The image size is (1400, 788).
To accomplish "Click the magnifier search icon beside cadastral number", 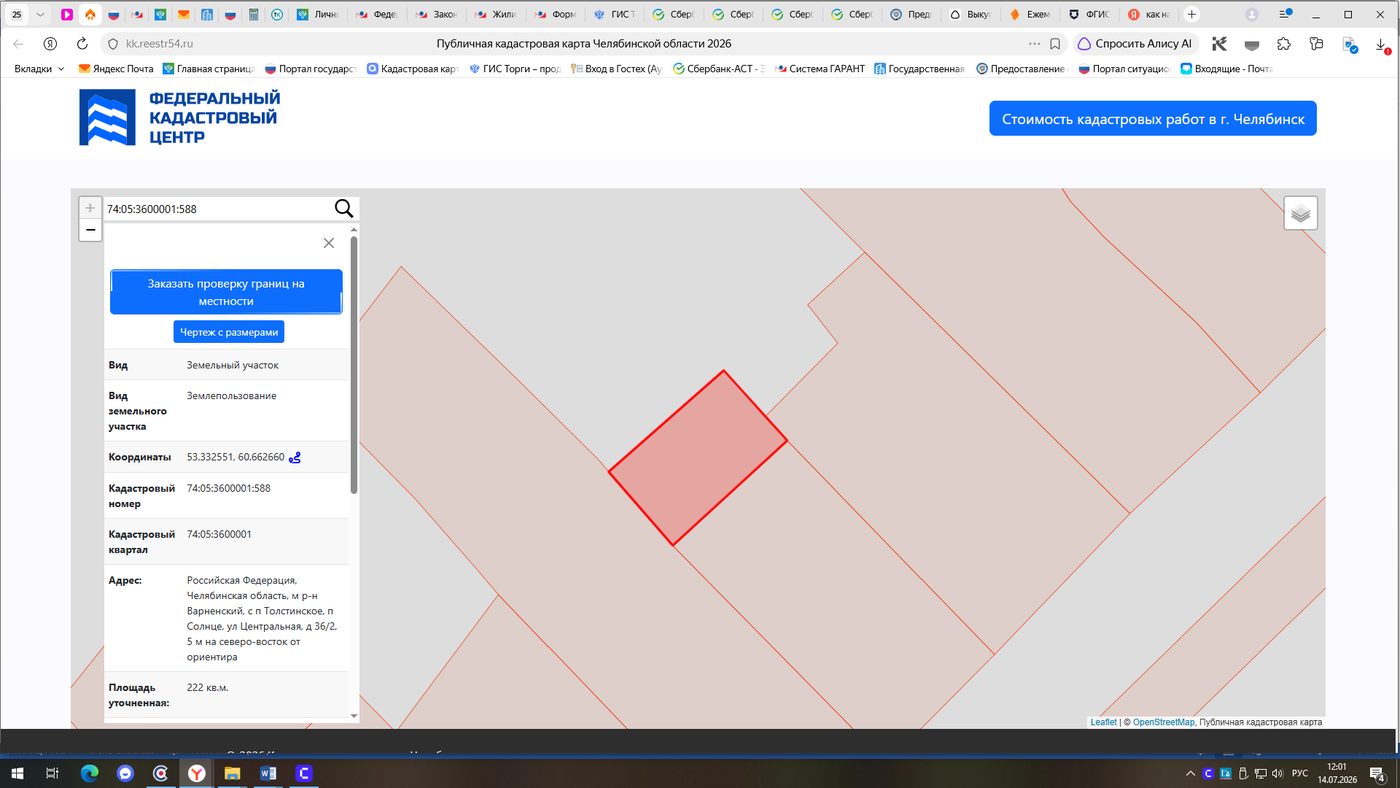I will click(x=344, y=208).
